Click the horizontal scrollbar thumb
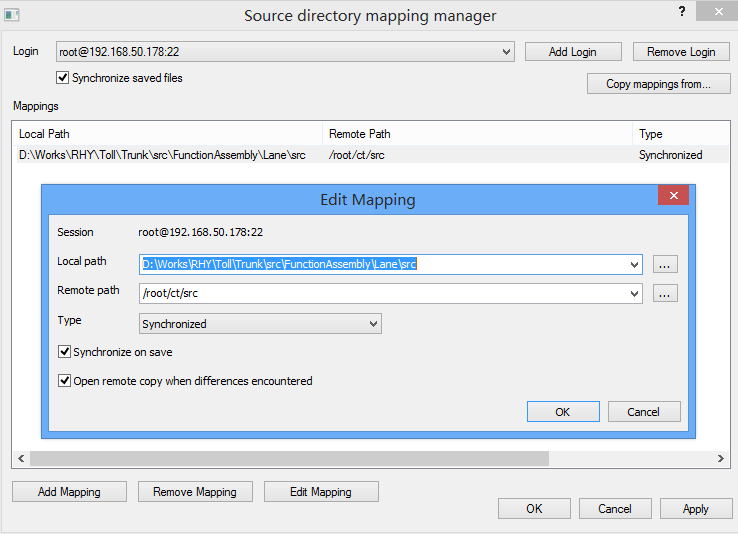The width and height of the screenshot is (738, 534). [289, 458]
